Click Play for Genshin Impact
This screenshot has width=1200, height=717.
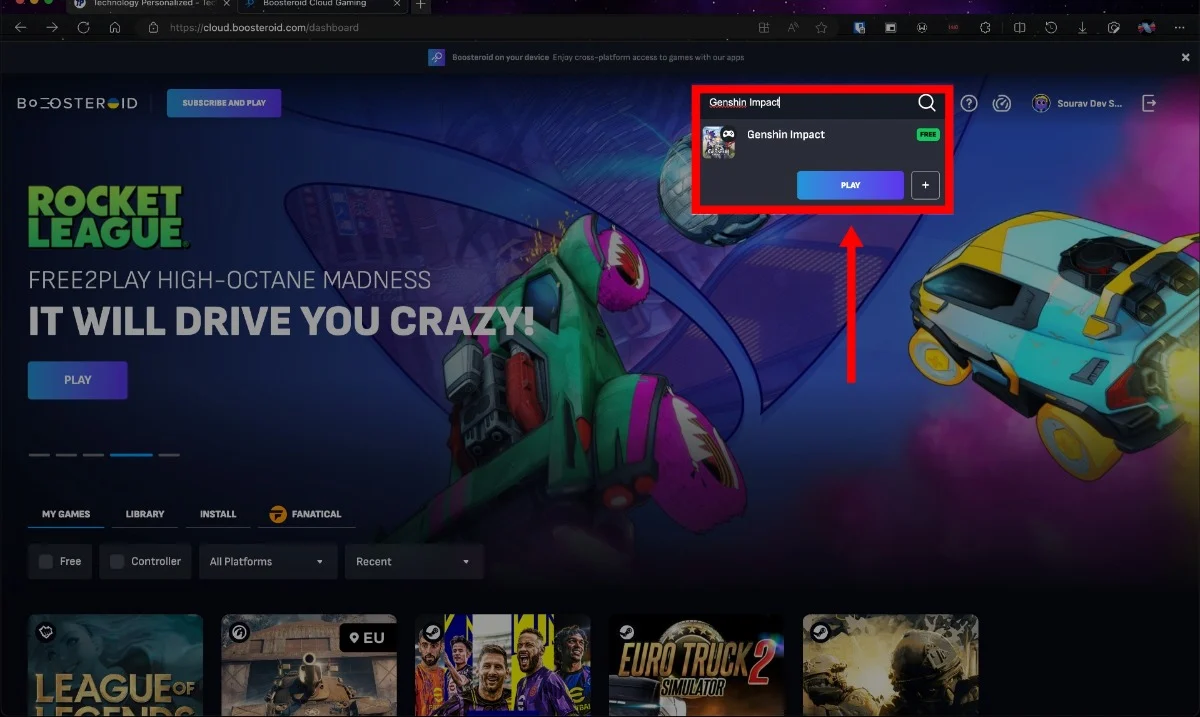[850, 185]
